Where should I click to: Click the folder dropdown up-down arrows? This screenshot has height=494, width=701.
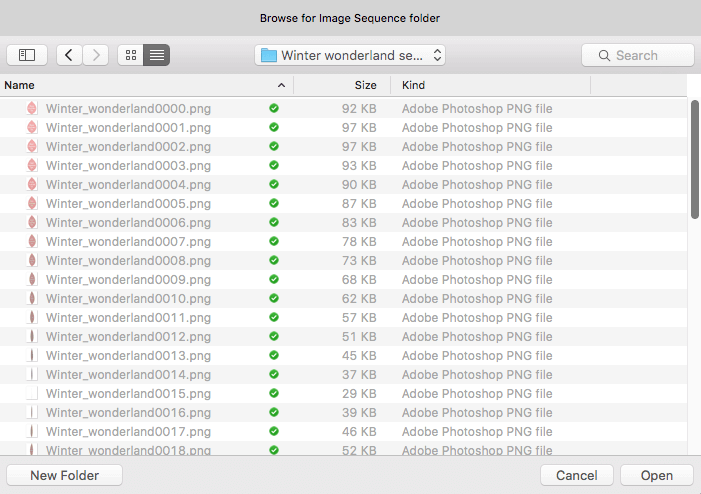tap(437, 55)
